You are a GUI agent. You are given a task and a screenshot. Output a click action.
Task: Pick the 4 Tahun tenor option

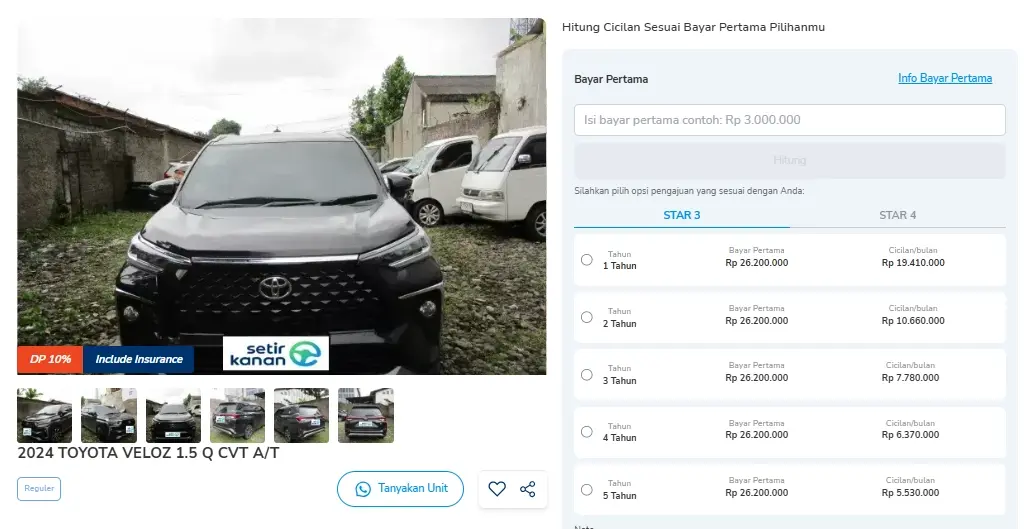pyautogui.click(x=587, y=432)
